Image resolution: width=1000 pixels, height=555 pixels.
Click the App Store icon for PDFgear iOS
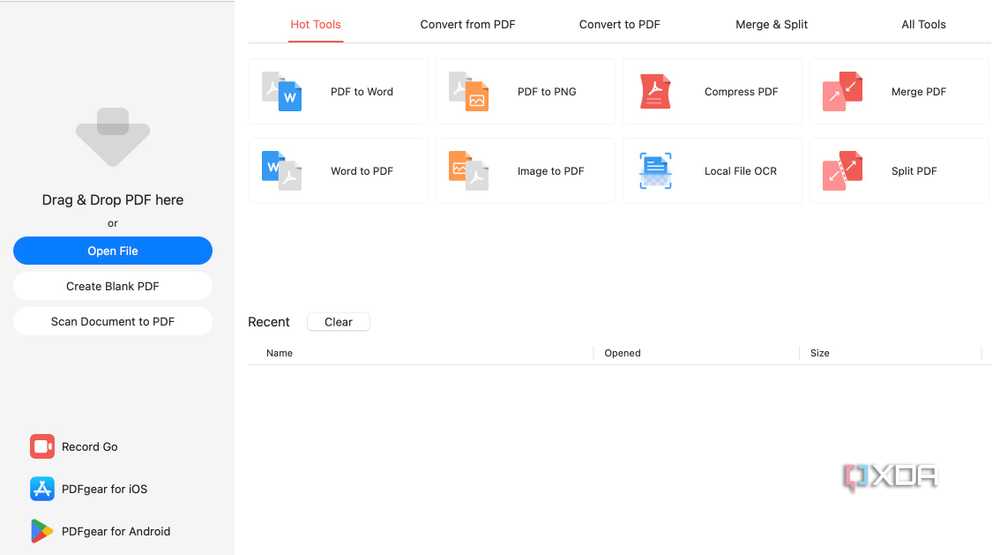pos(42,489)
